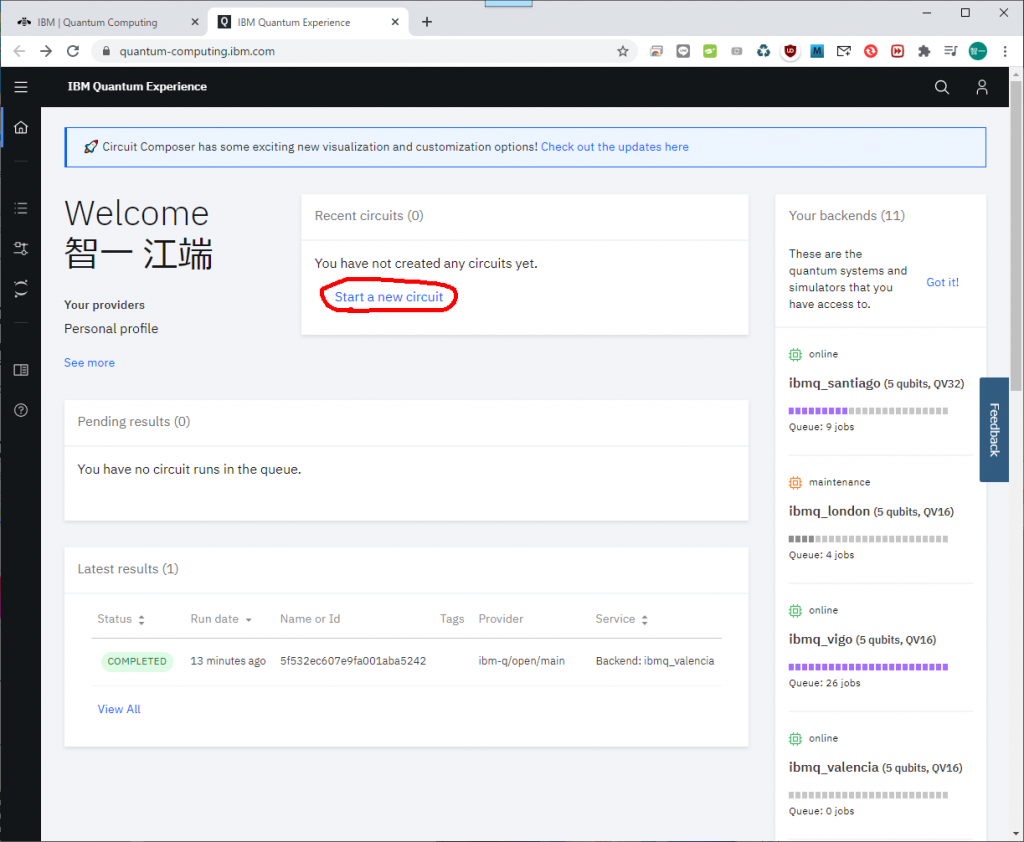Image resolution: width=1024 pixels, height=842 pixels.
Task: Click Start a new circuit link
Action: pyautogui.click(x=389, y=297)
